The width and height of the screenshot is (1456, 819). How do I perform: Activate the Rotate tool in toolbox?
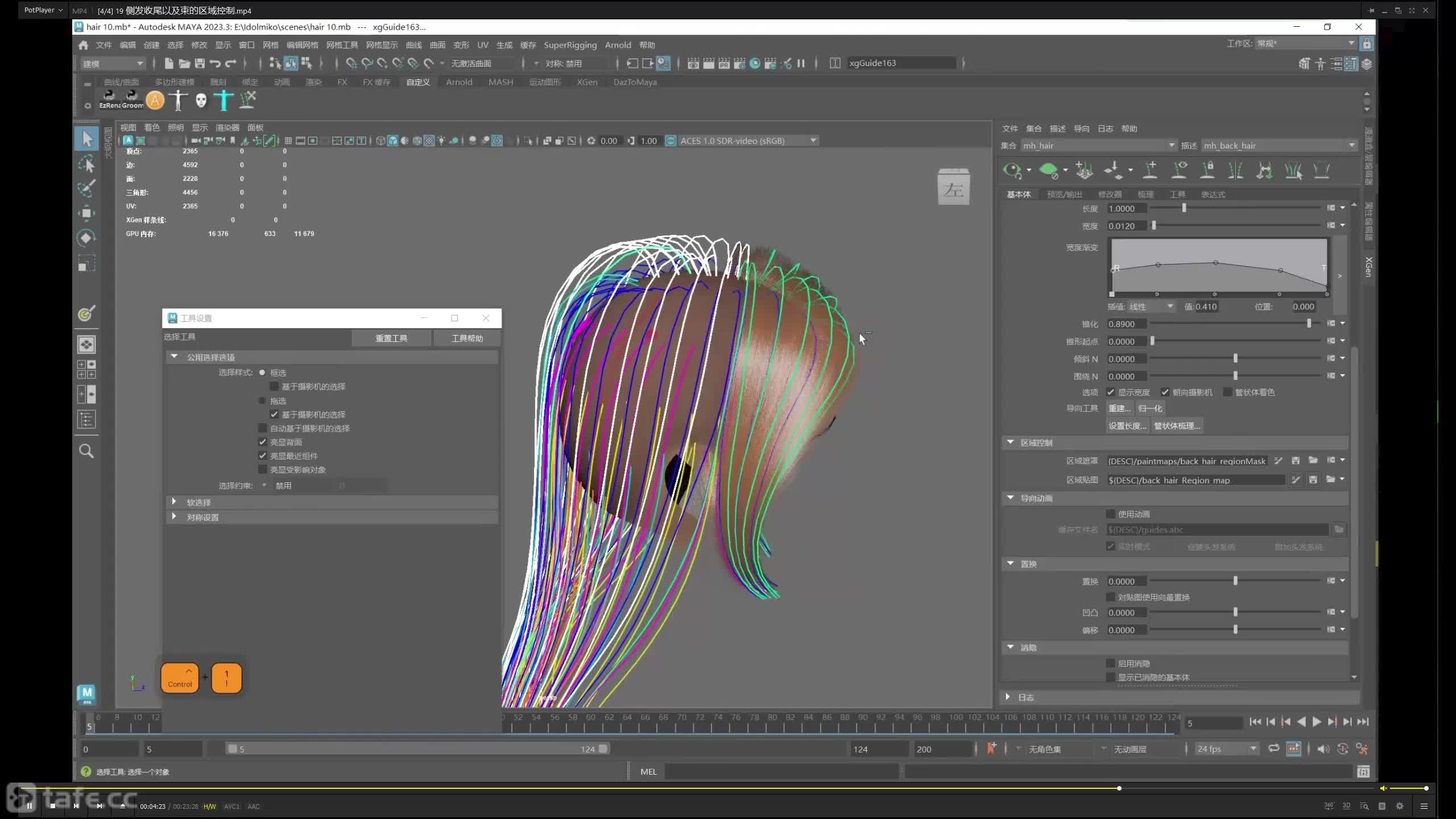coord(86,238)
